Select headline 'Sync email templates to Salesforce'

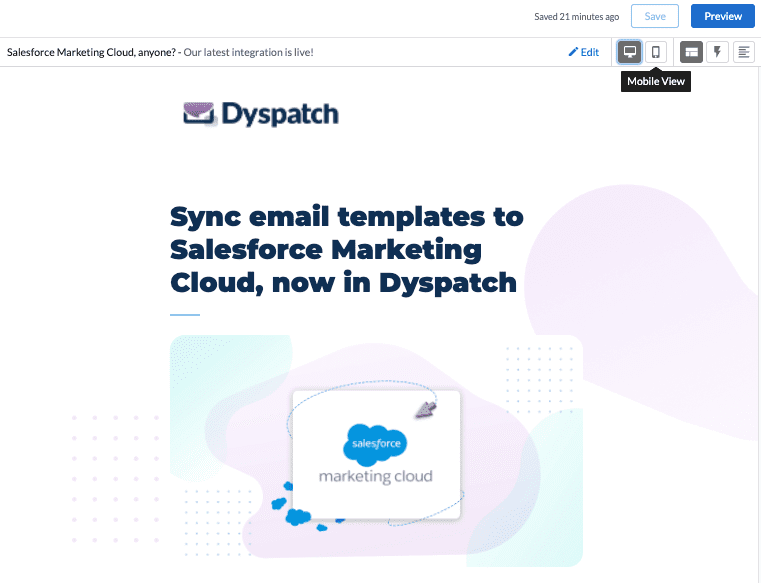point(347,249)
